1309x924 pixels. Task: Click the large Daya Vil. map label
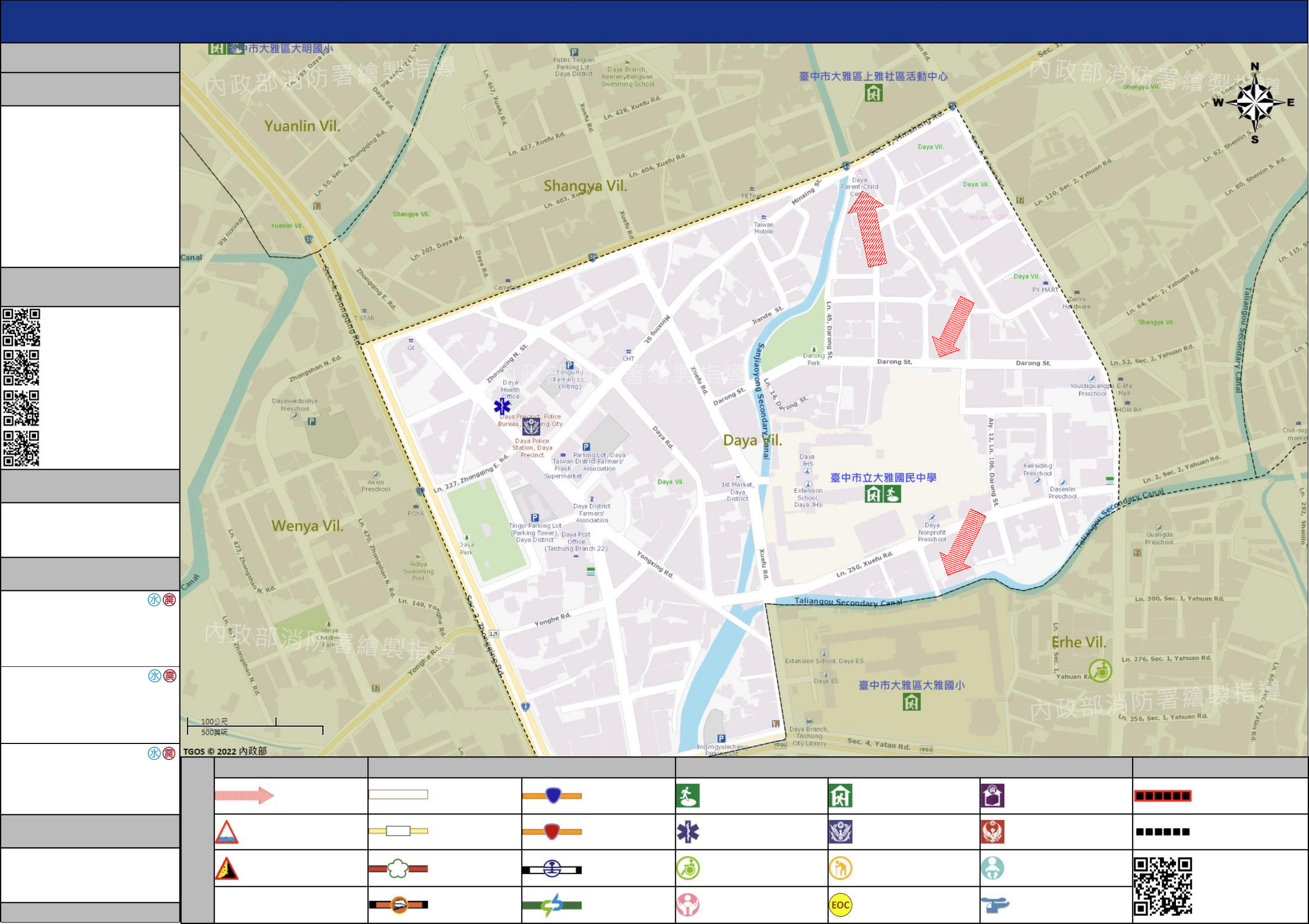(753, 440)
